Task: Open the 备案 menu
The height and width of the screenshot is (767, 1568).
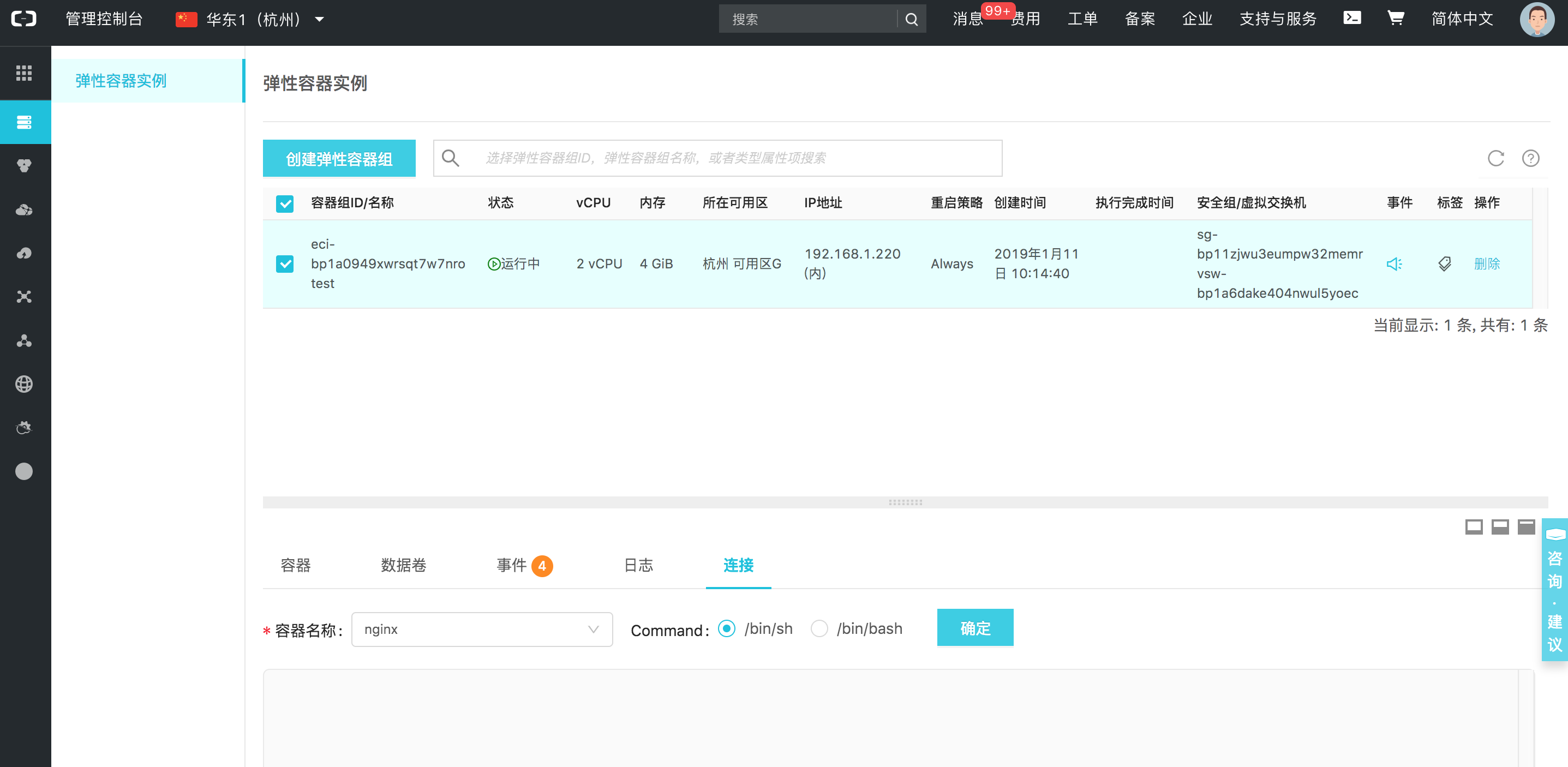Action: point(1140,19)
